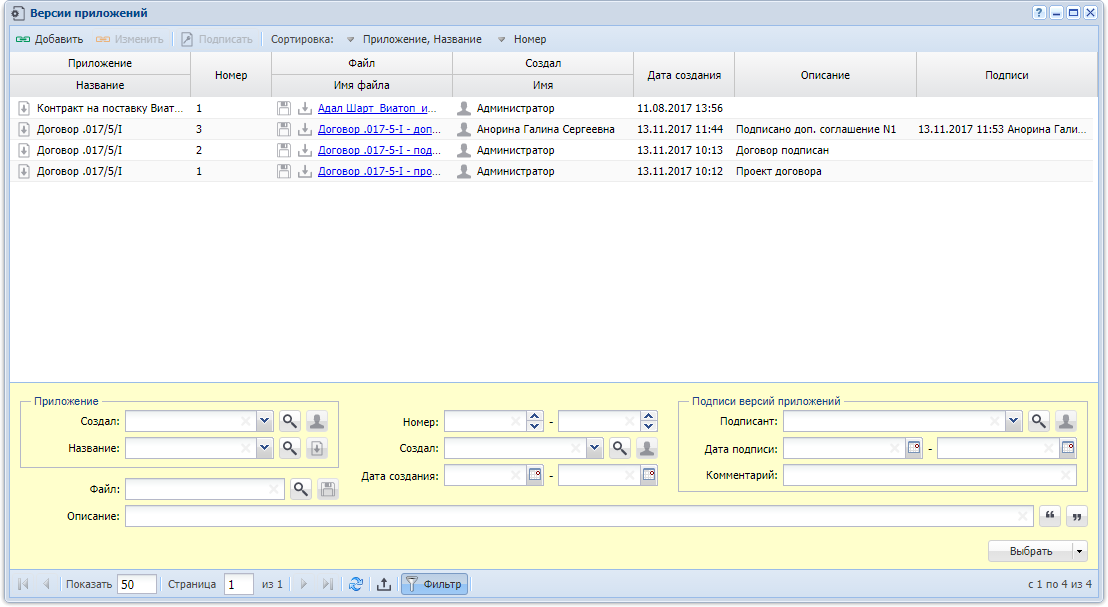
Task: Click the user icon next to middle Создал field
Action: [647, 448]
